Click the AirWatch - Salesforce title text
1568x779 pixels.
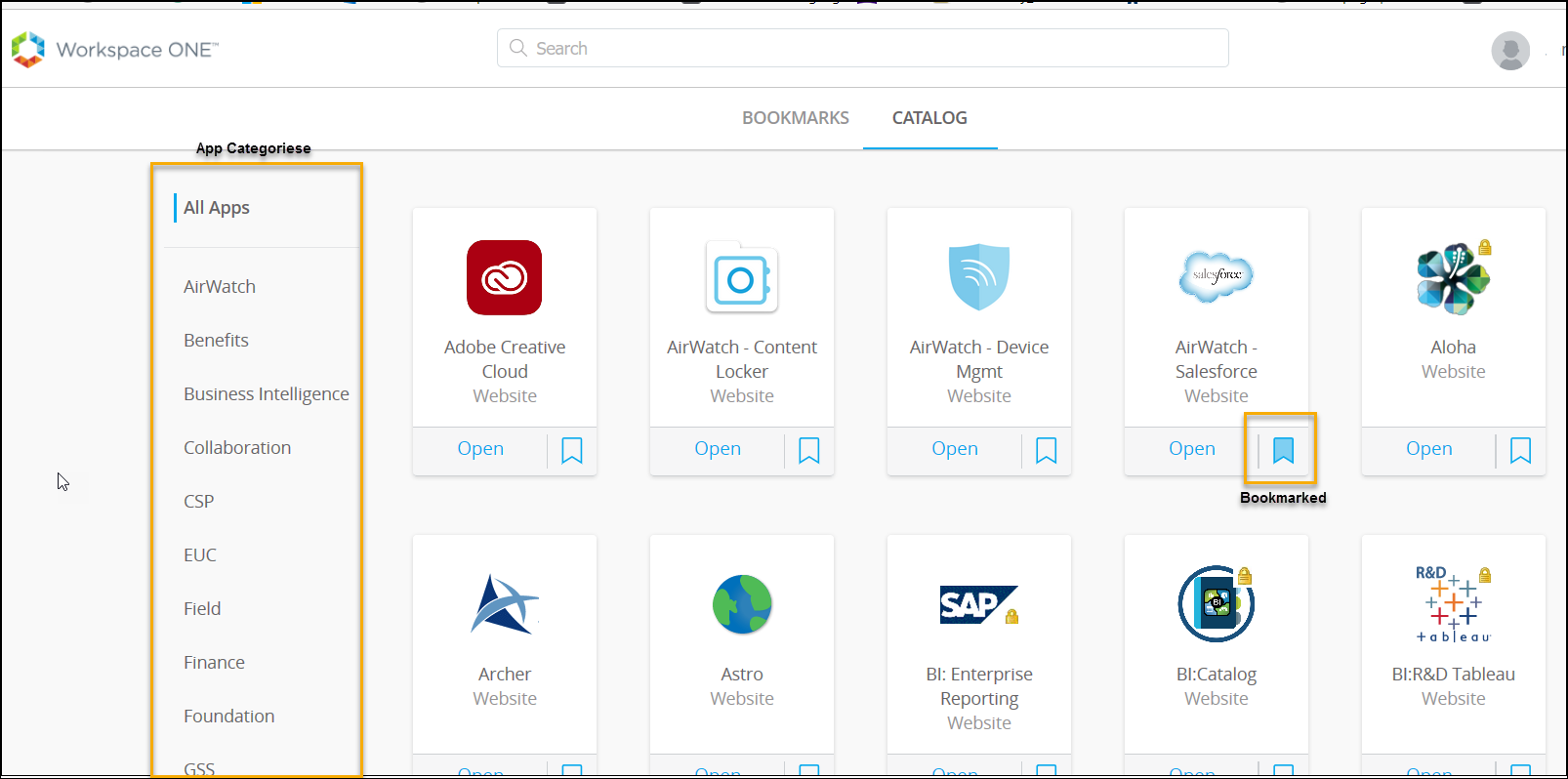(1217, 359)
